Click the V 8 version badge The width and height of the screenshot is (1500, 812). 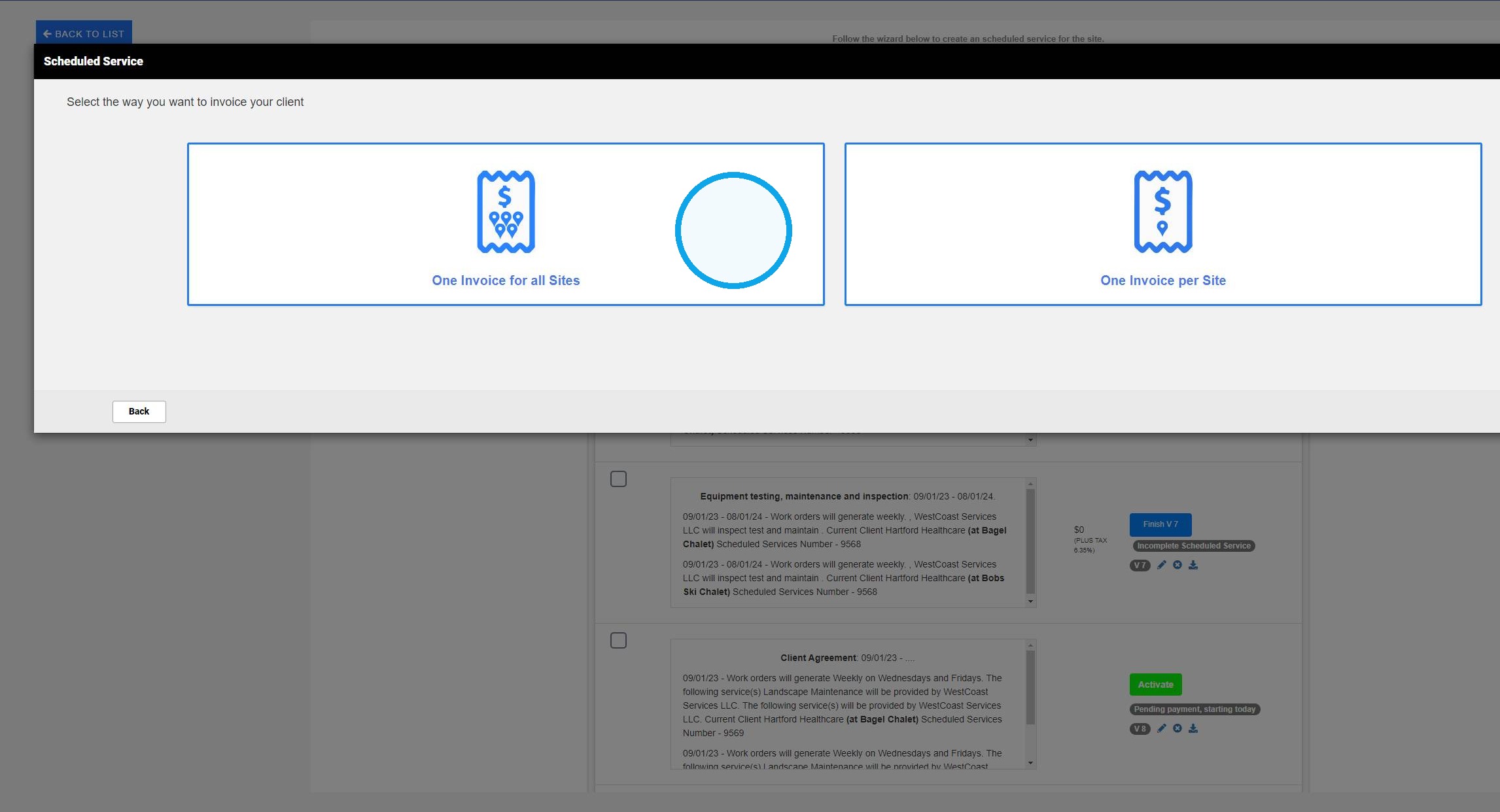point(1140,729)
